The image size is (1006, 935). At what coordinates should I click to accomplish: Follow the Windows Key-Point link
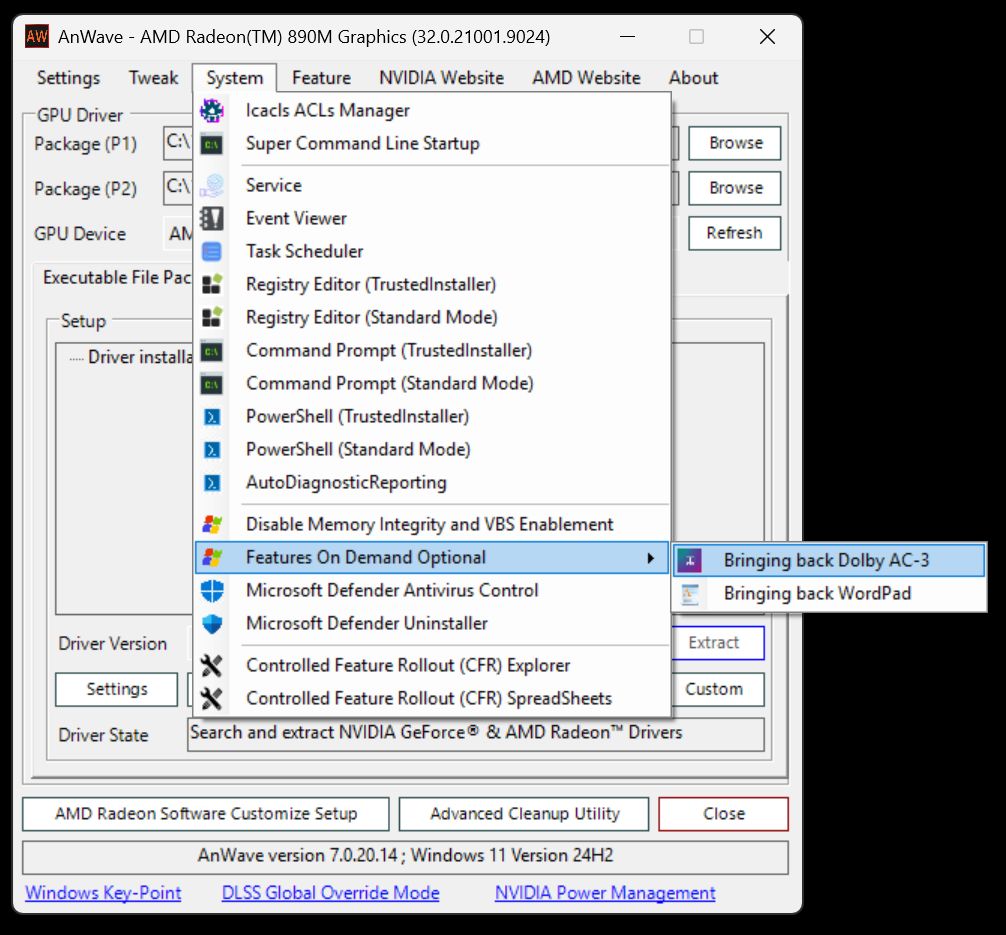click(x=103, y=893)
